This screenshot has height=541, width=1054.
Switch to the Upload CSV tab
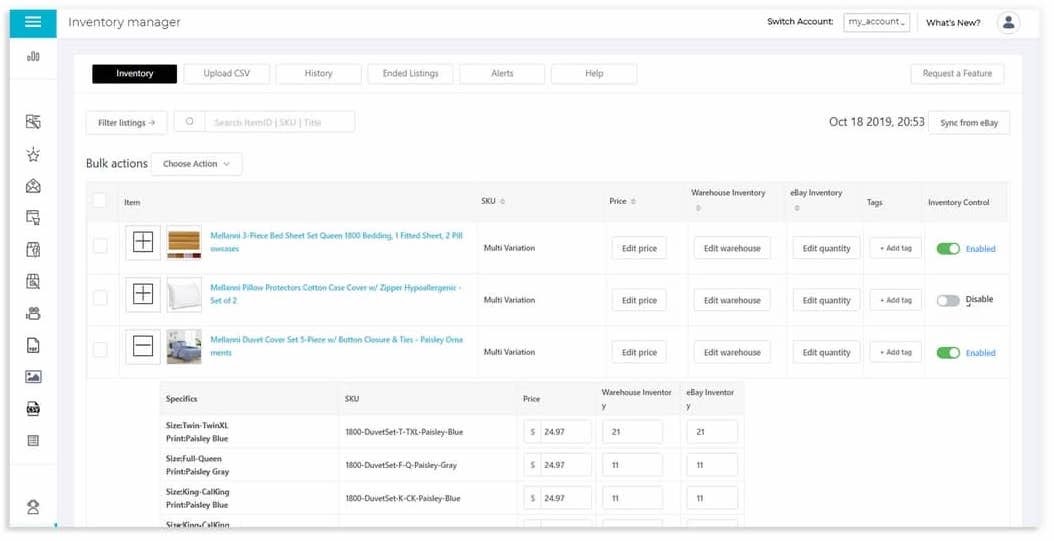227,73
